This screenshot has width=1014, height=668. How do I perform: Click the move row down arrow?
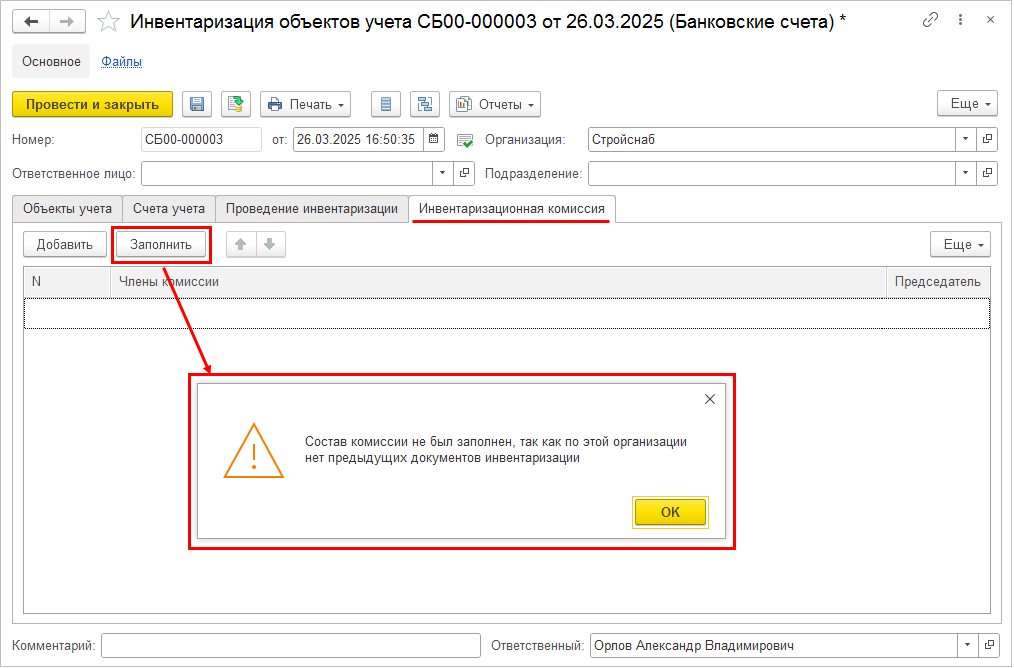(x=269, y=244)
